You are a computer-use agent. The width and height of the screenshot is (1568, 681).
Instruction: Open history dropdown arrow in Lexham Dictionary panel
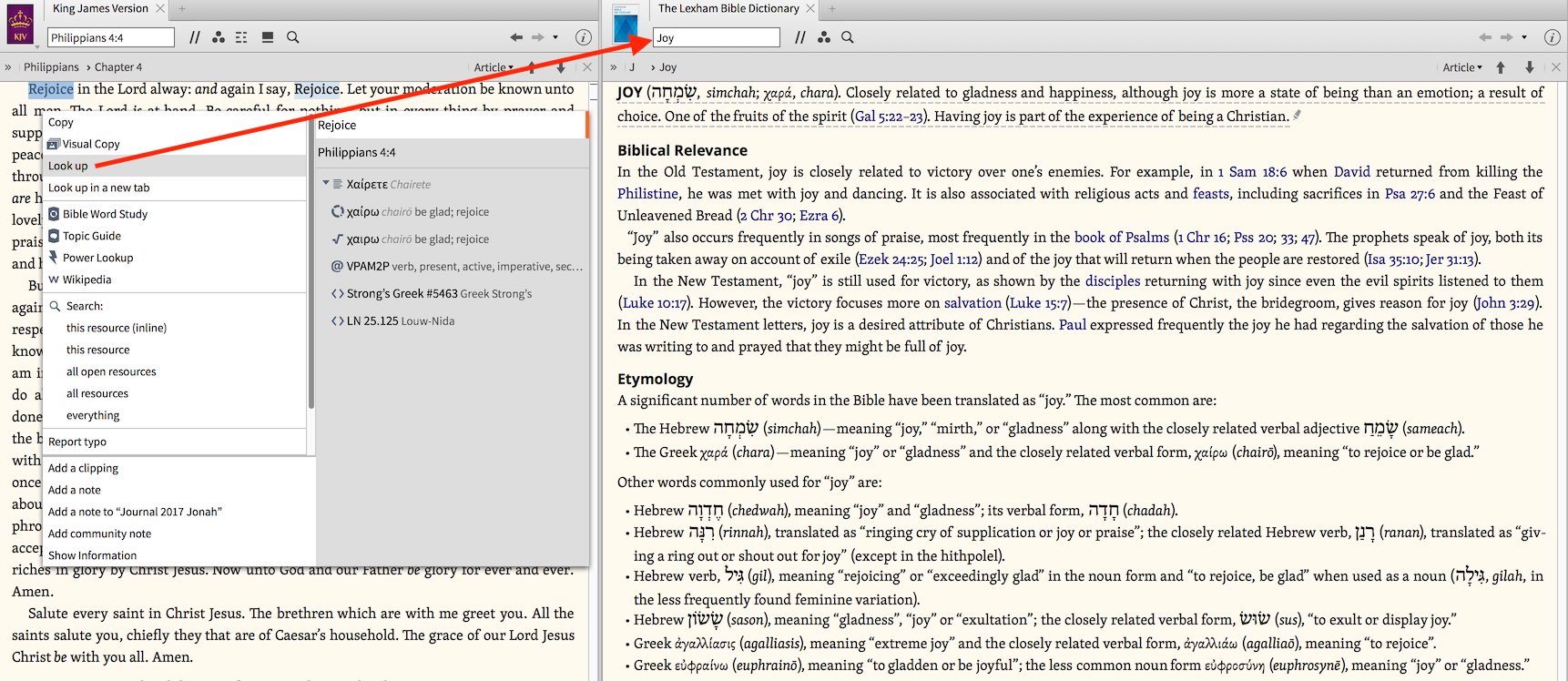(1524, 37)
